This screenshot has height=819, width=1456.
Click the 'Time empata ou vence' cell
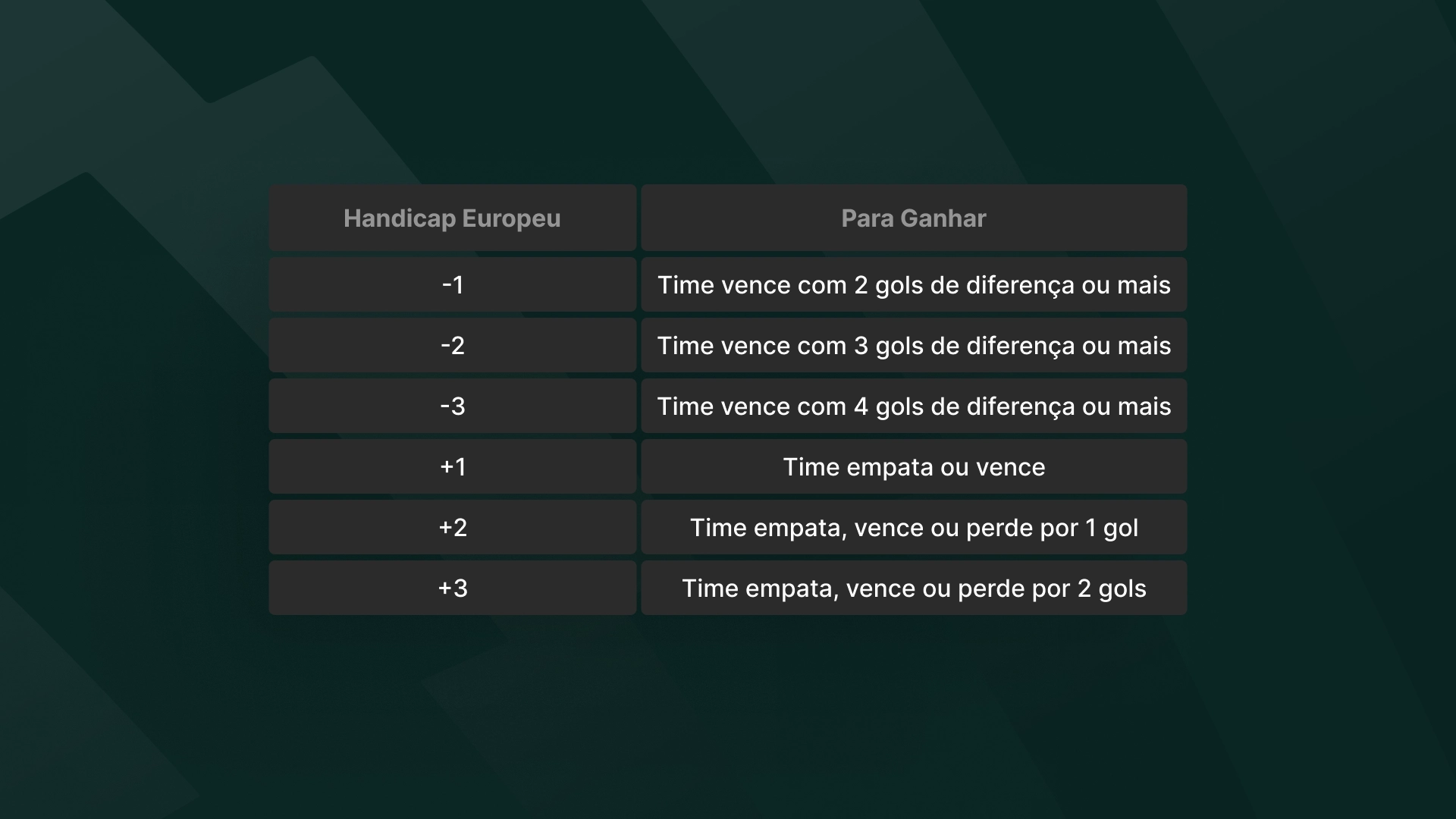[913, 467]
